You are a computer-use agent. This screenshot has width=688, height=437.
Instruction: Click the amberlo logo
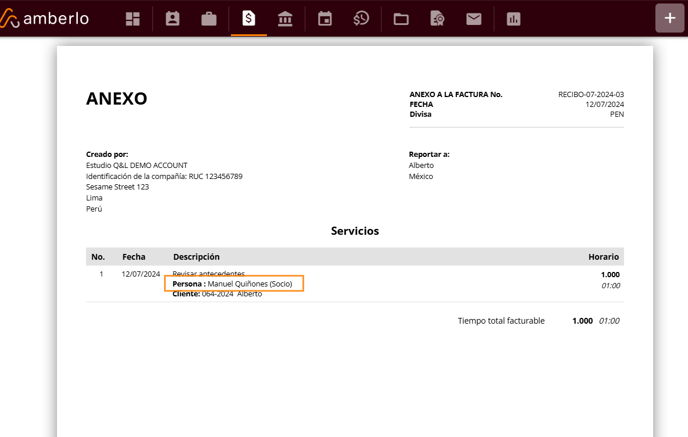tap(45, 18)
